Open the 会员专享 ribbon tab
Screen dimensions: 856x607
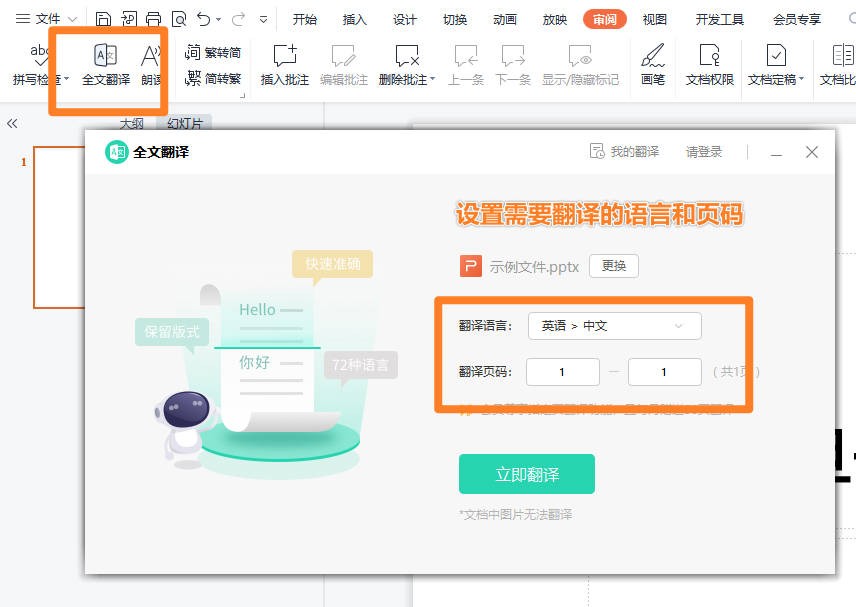797,20
